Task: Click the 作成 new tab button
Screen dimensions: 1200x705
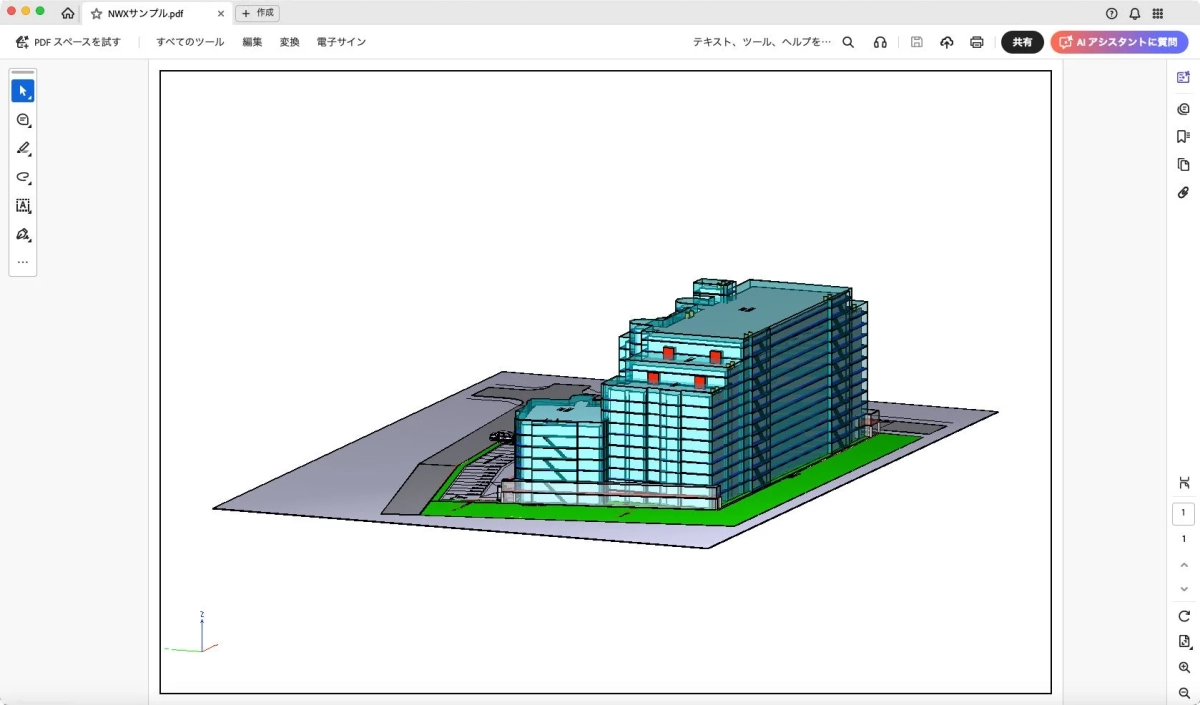Action: point(257,13)
